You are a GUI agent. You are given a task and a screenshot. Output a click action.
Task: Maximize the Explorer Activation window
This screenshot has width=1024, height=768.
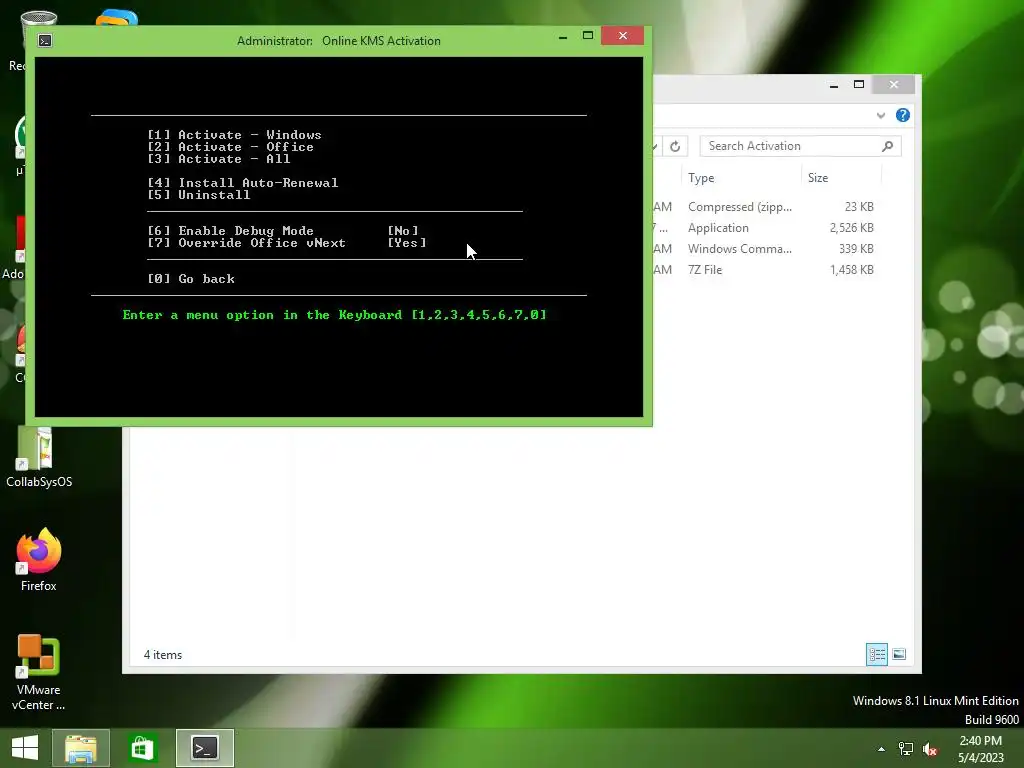[859, 85]
